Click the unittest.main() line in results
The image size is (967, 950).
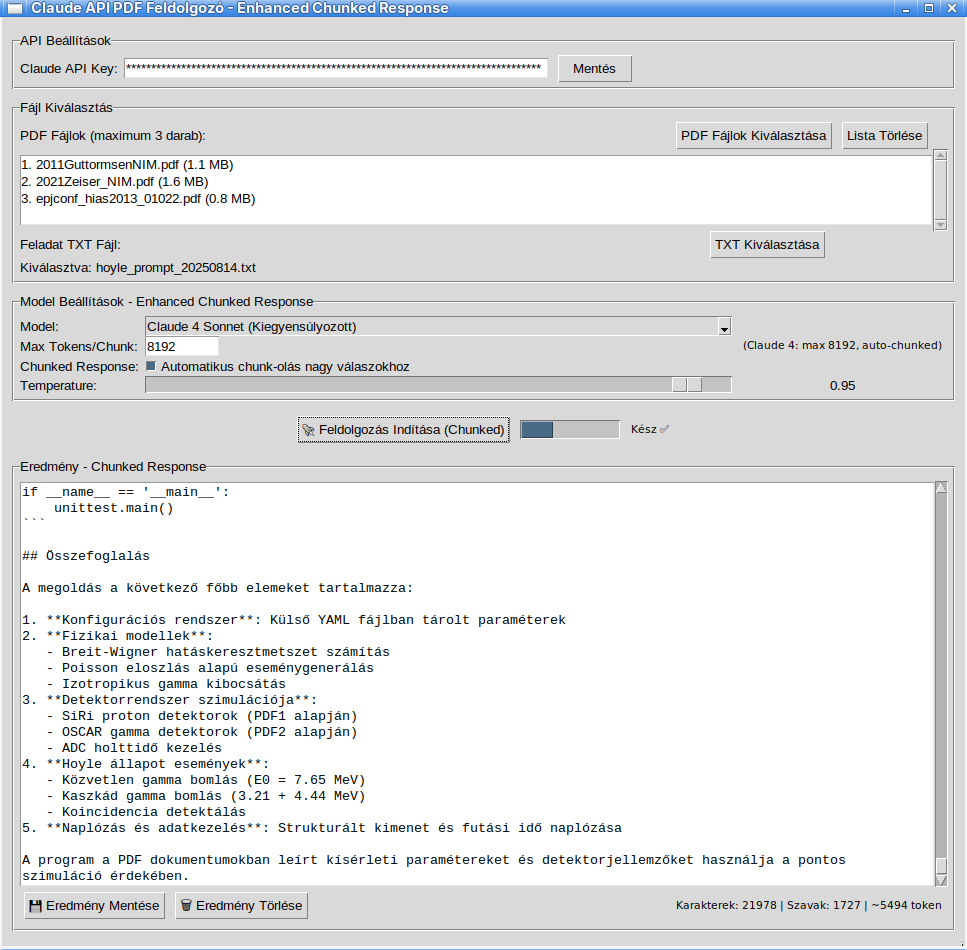tap(113, 508)
